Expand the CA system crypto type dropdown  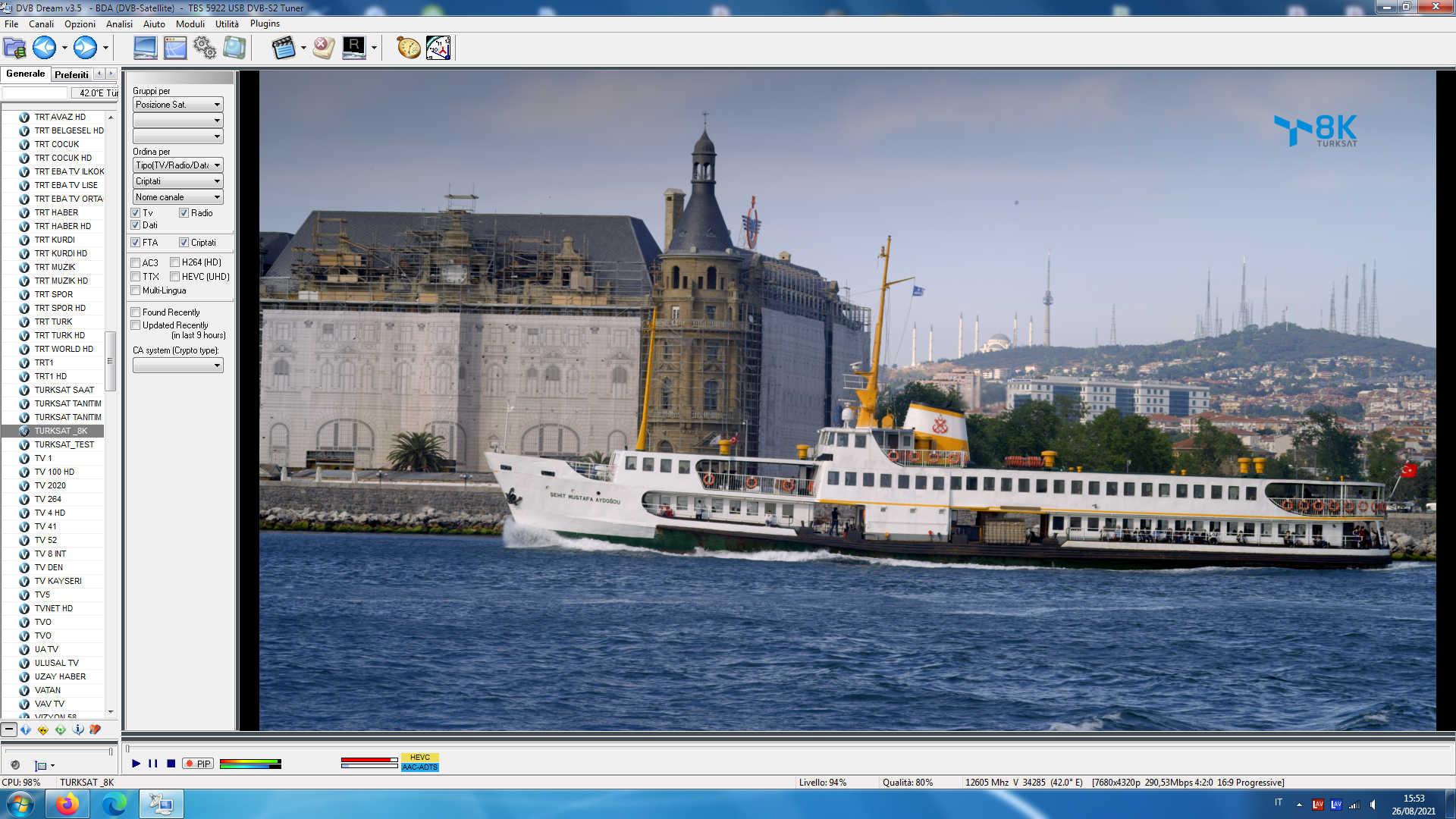[177, 366]
